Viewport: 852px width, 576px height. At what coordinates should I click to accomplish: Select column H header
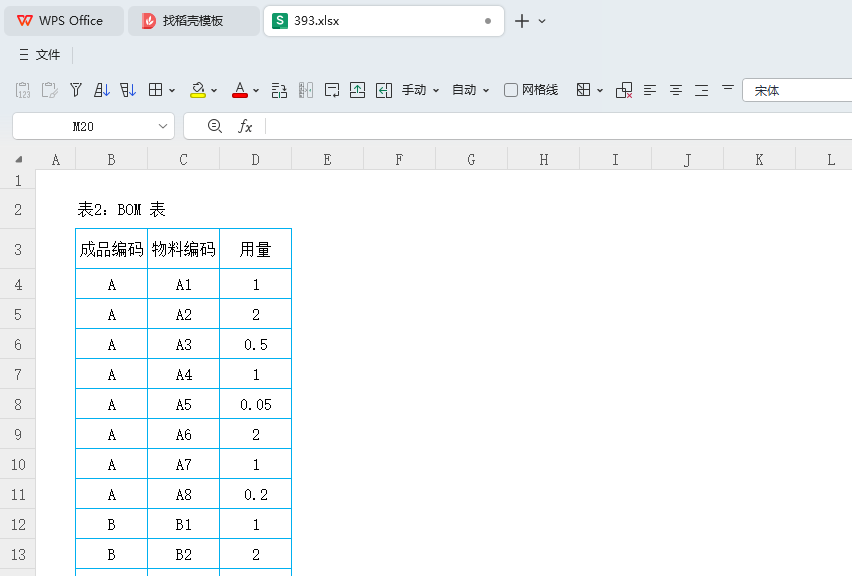(x=543, y=159)
